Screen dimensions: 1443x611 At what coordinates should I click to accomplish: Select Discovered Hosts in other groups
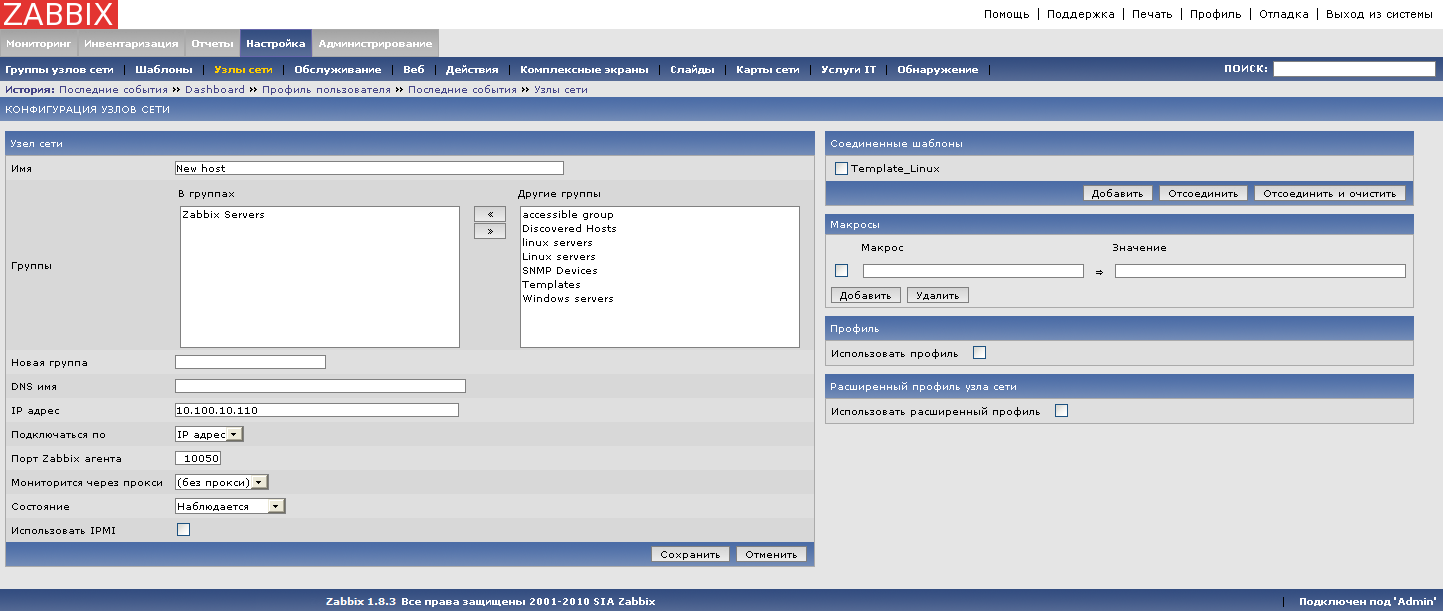click(660, 229)
